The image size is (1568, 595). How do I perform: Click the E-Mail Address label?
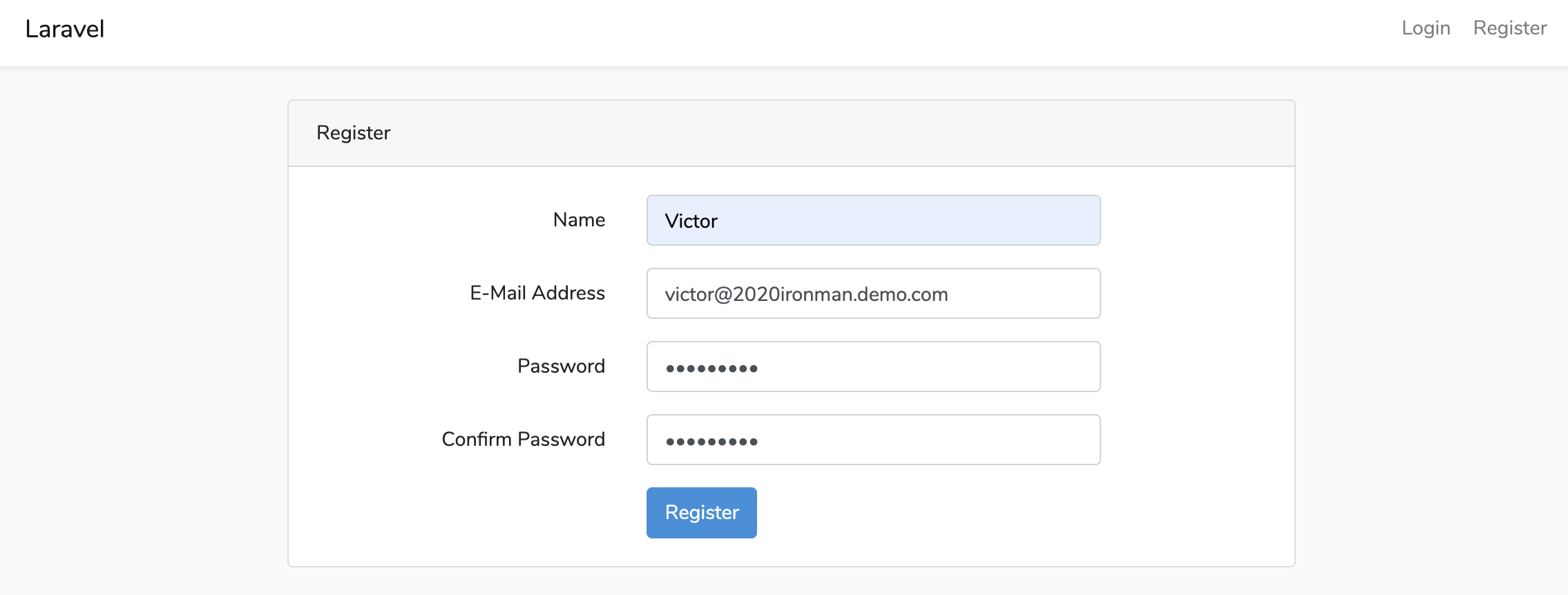pyautogui.click(x=537, y=293)
